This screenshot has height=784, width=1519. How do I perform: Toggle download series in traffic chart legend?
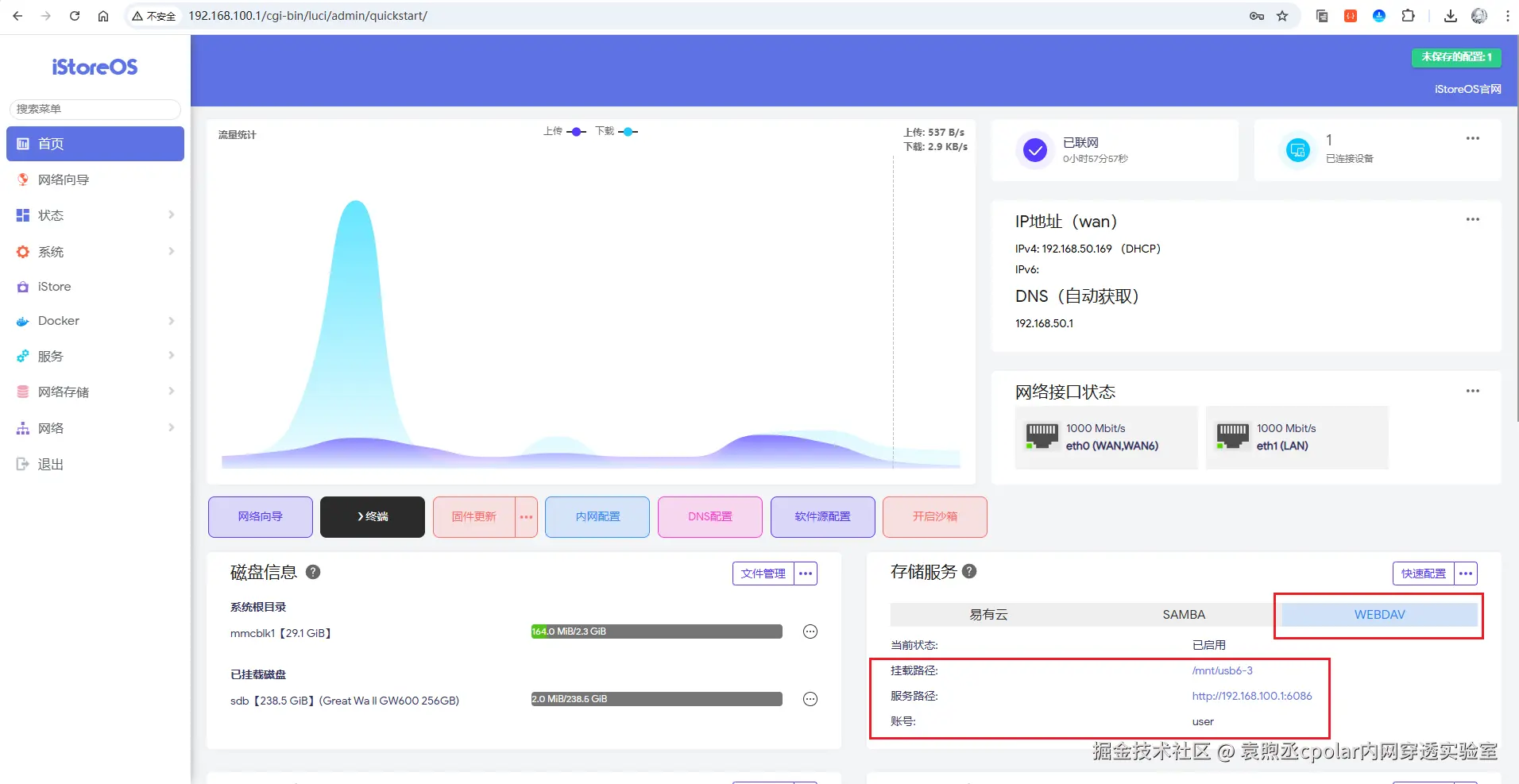point(616,131)
